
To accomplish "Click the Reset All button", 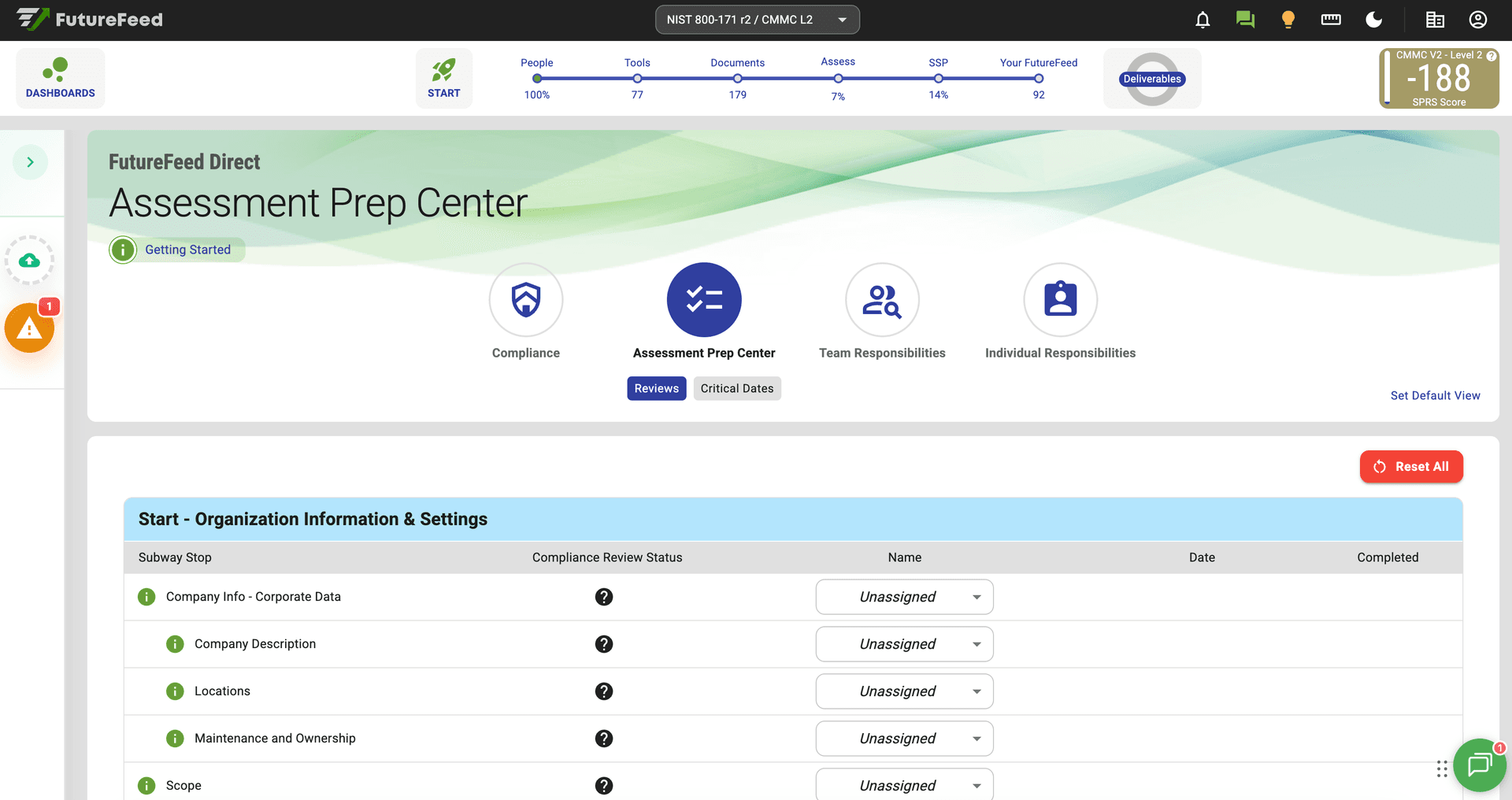I will tap(1411, 466).
